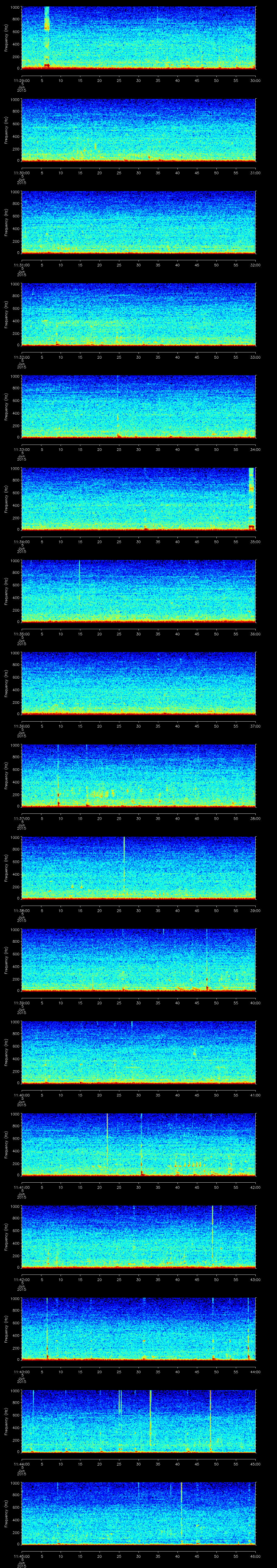Screen dimensions: 277x1568
Task: Click the 46:00 end-time axis label
Action: click(x=256, y=1556)
